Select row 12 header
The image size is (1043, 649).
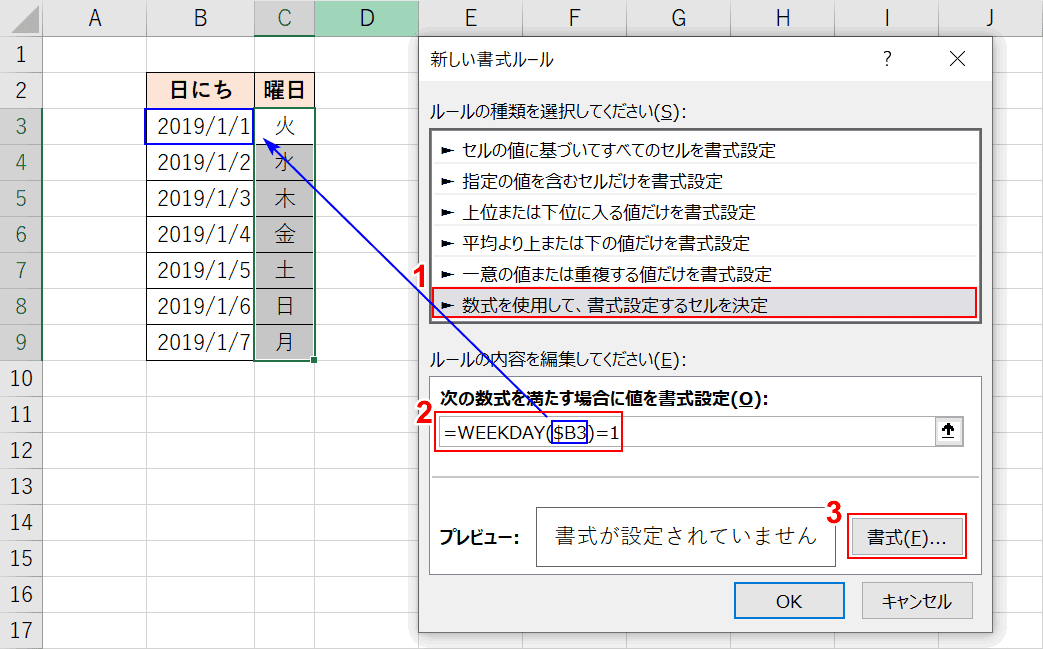coord(21,450)
